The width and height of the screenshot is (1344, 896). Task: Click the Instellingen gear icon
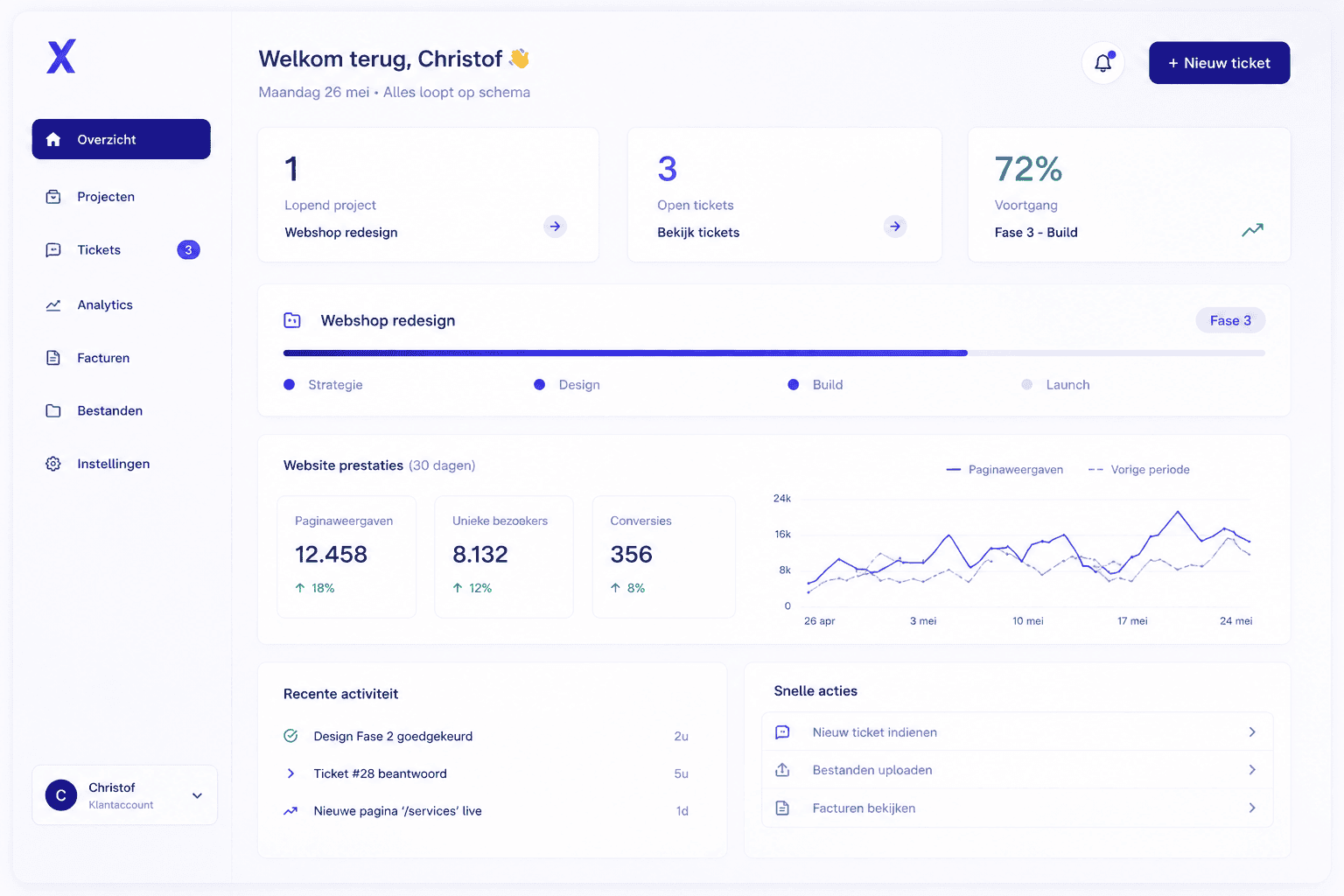tap(53, 464)
